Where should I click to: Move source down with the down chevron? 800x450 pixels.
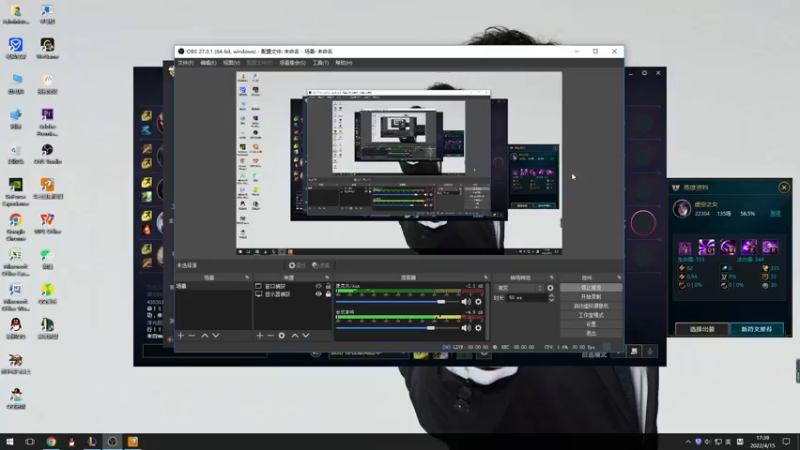click(x=306, y=336)
